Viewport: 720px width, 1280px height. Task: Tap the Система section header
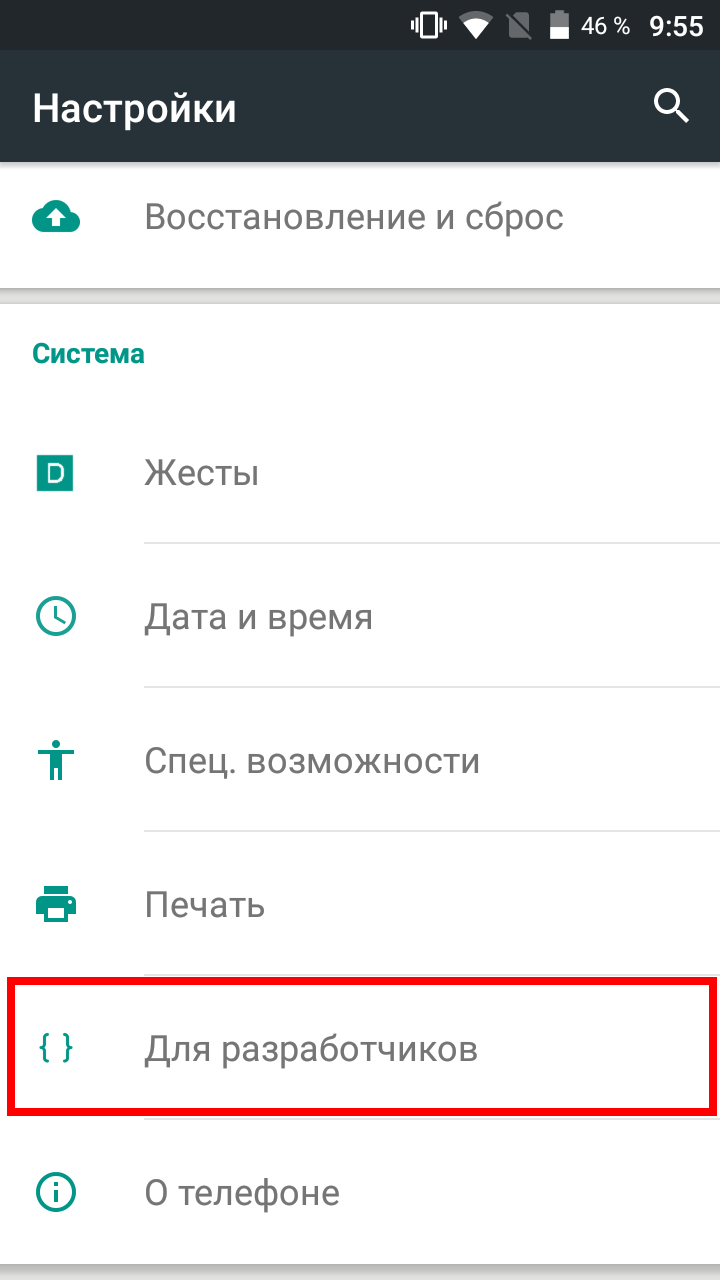pos(88,354)
